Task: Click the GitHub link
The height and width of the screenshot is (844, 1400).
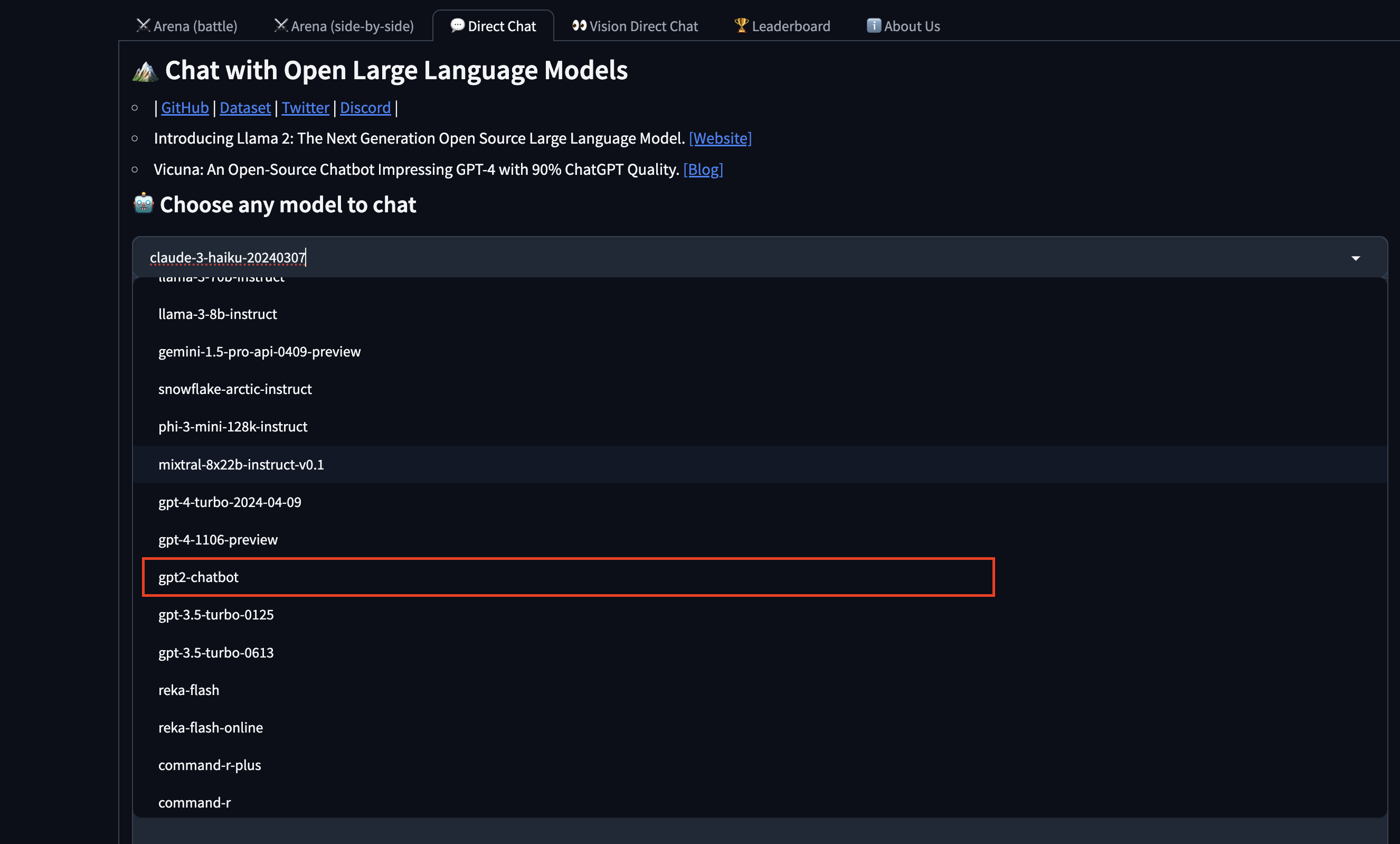Action: (x=185, y=107)
